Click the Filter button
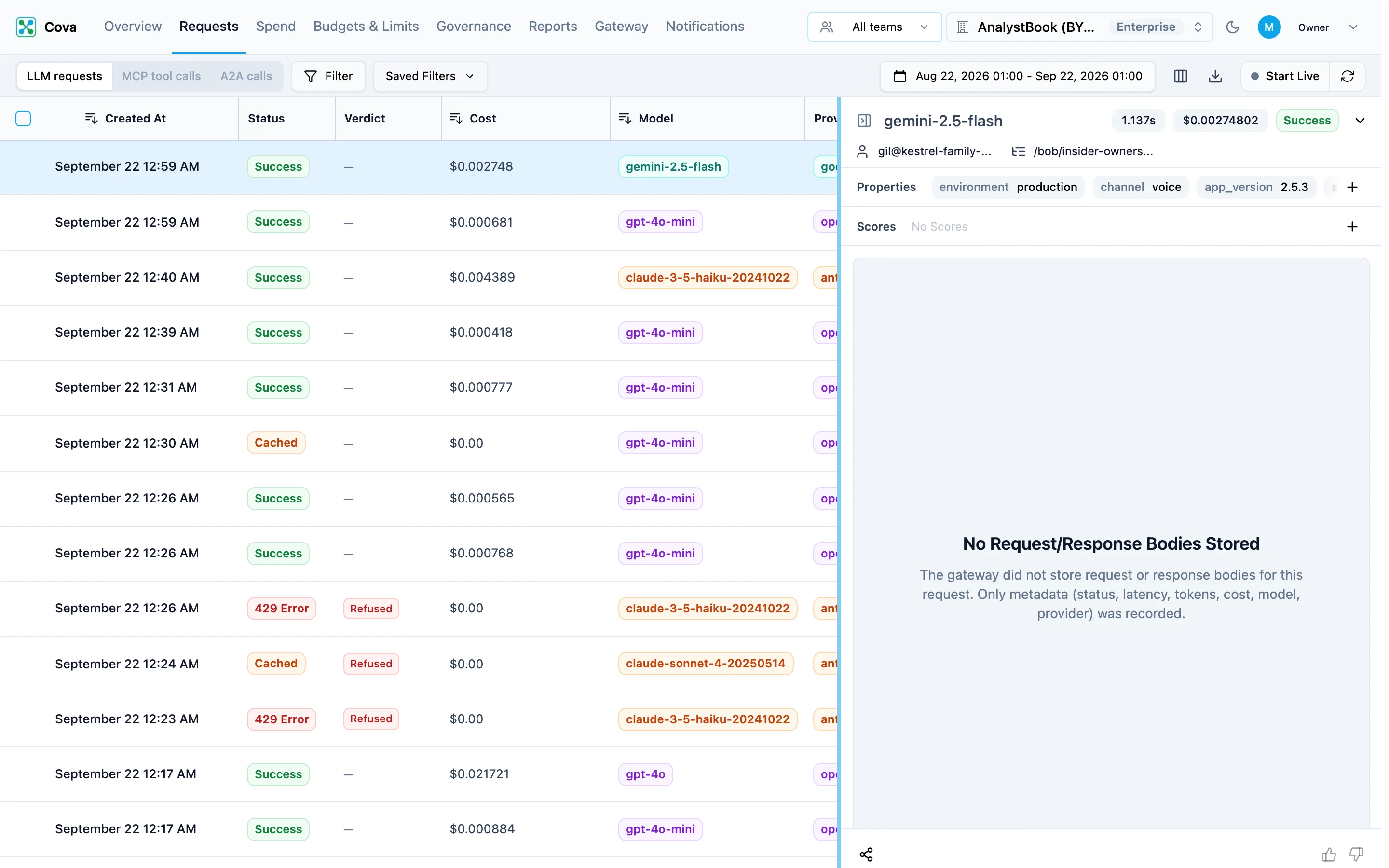 [328, 76]
